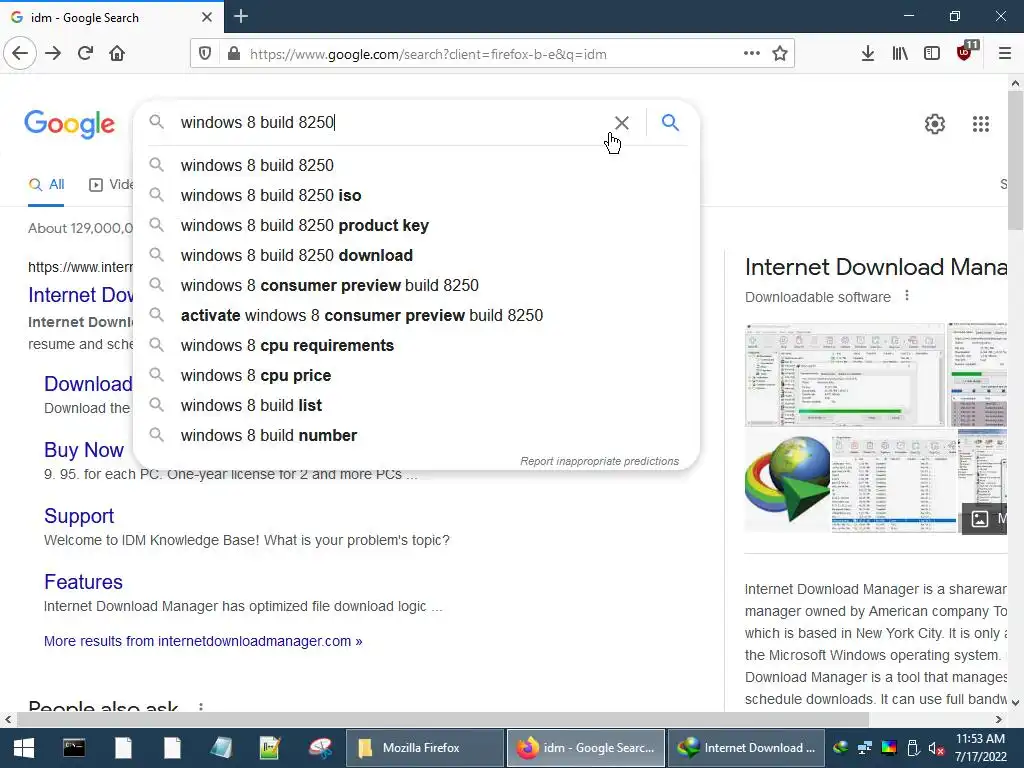
Task: Open More results from internetdownloadmanager.com
Action: point(203,641)
